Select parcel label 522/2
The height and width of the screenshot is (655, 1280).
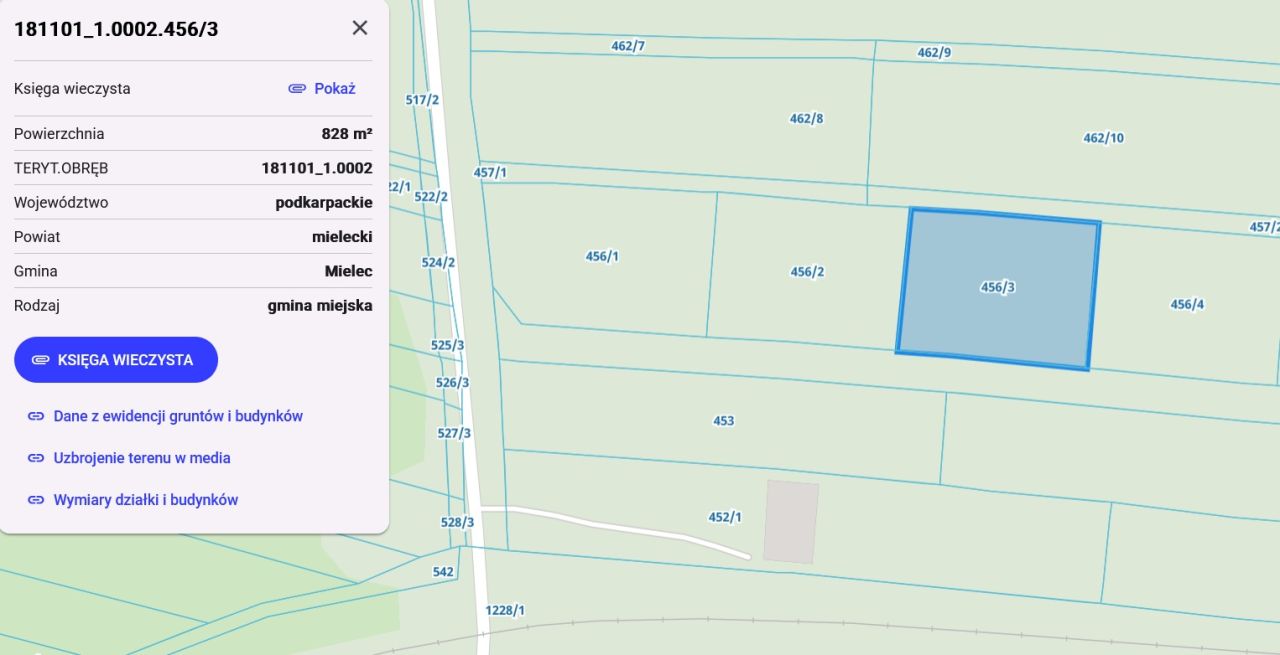pyautogui.click(x=431, y=197)
